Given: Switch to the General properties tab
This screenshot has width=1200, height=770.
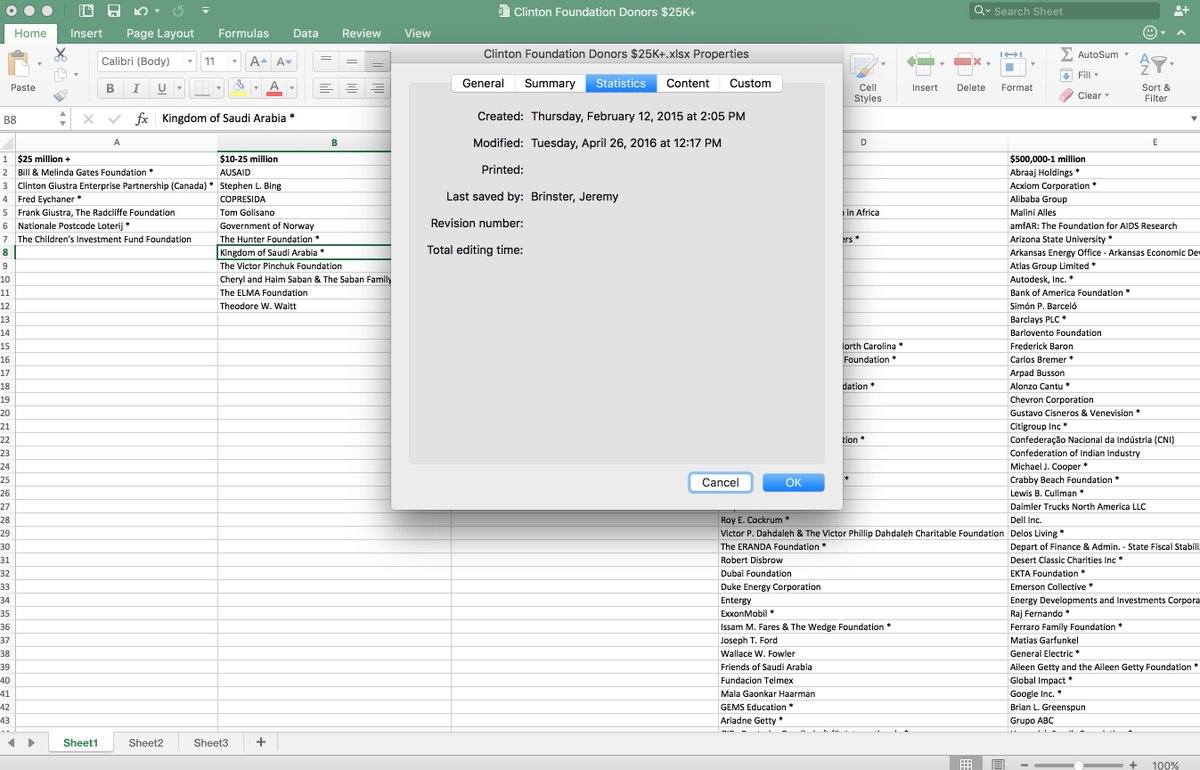Looking at the screenshot, I should click(x=483, y=83).
